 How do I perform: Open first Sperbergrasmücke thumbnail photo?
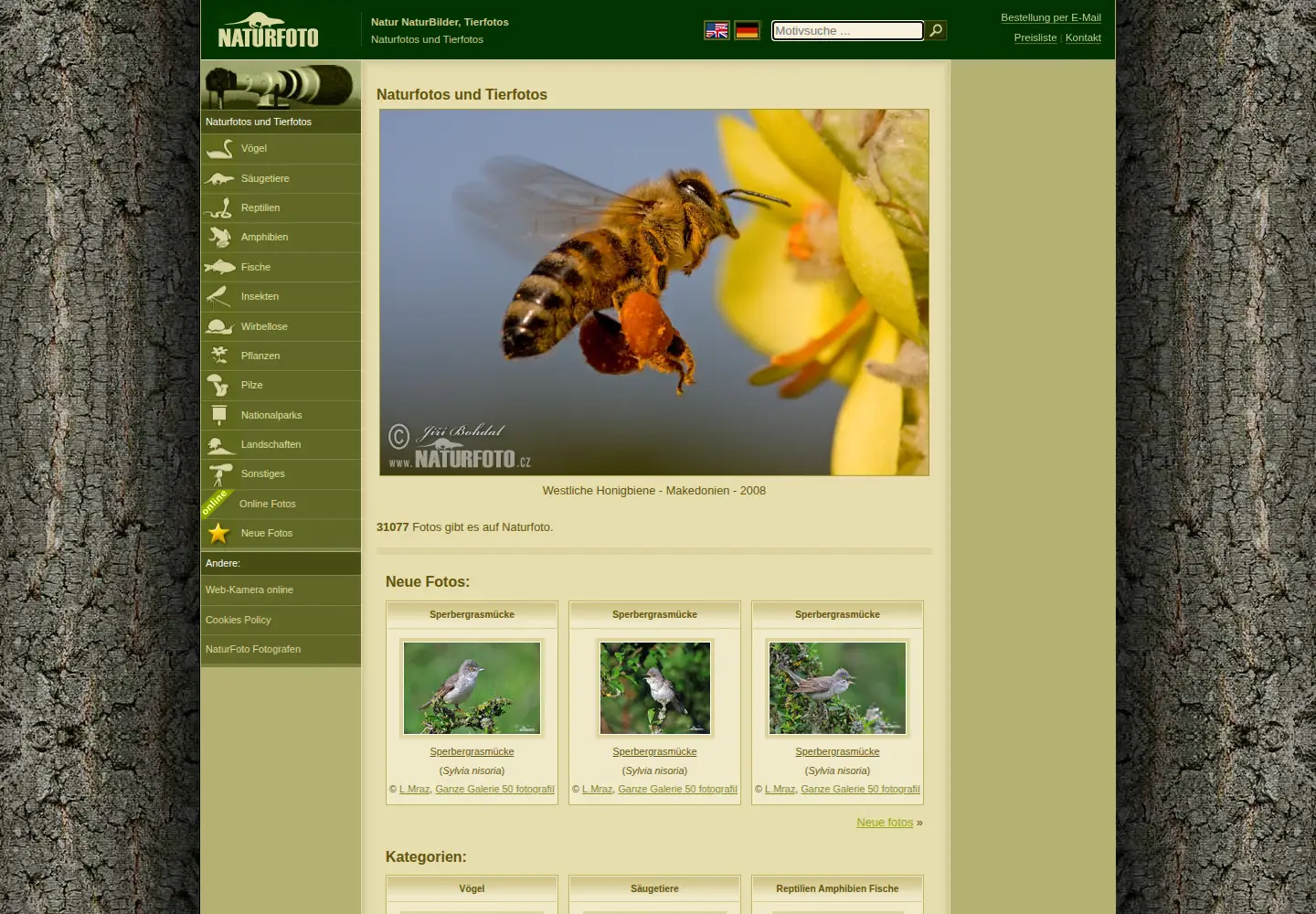[472, 687]
